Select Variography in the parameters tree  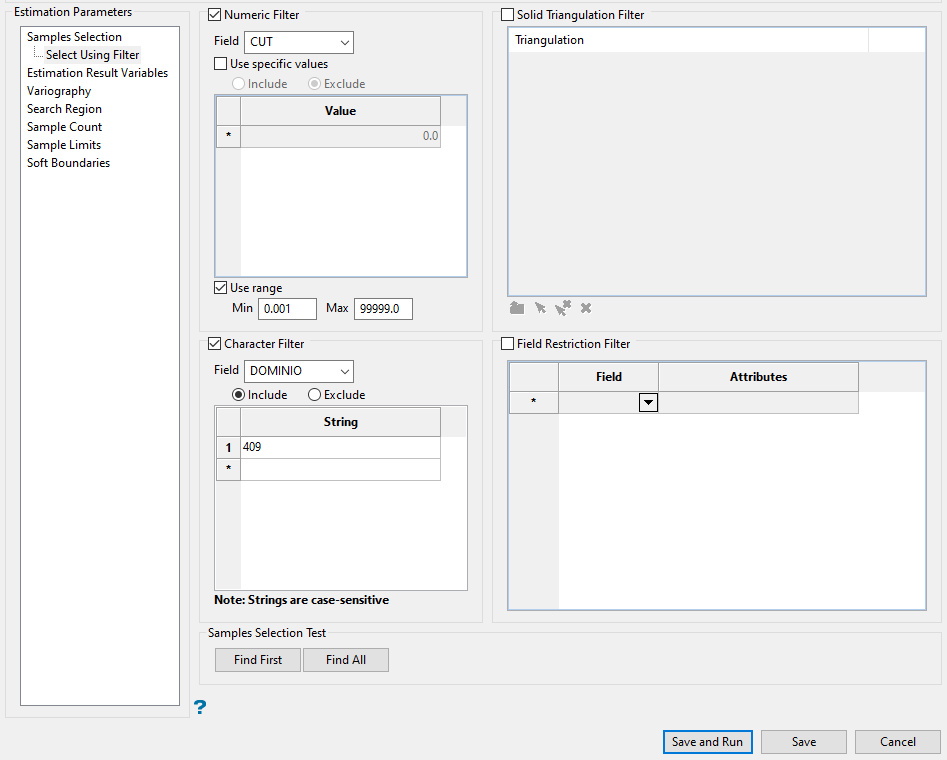59,91
